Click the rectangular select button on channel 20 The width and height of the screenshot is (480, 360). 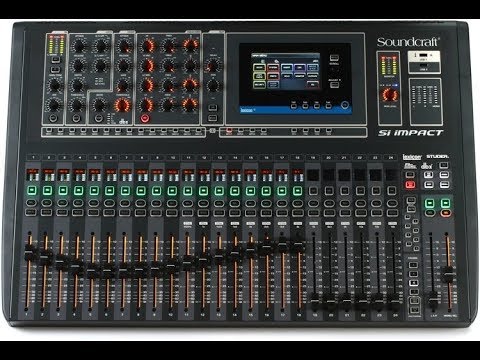[x=329, y=212]
